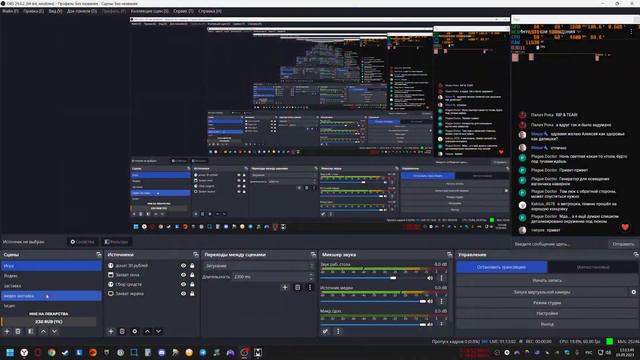Screen dimensions: 640x360
Task: Click the 'Выход' button
Action: [547, 324]
